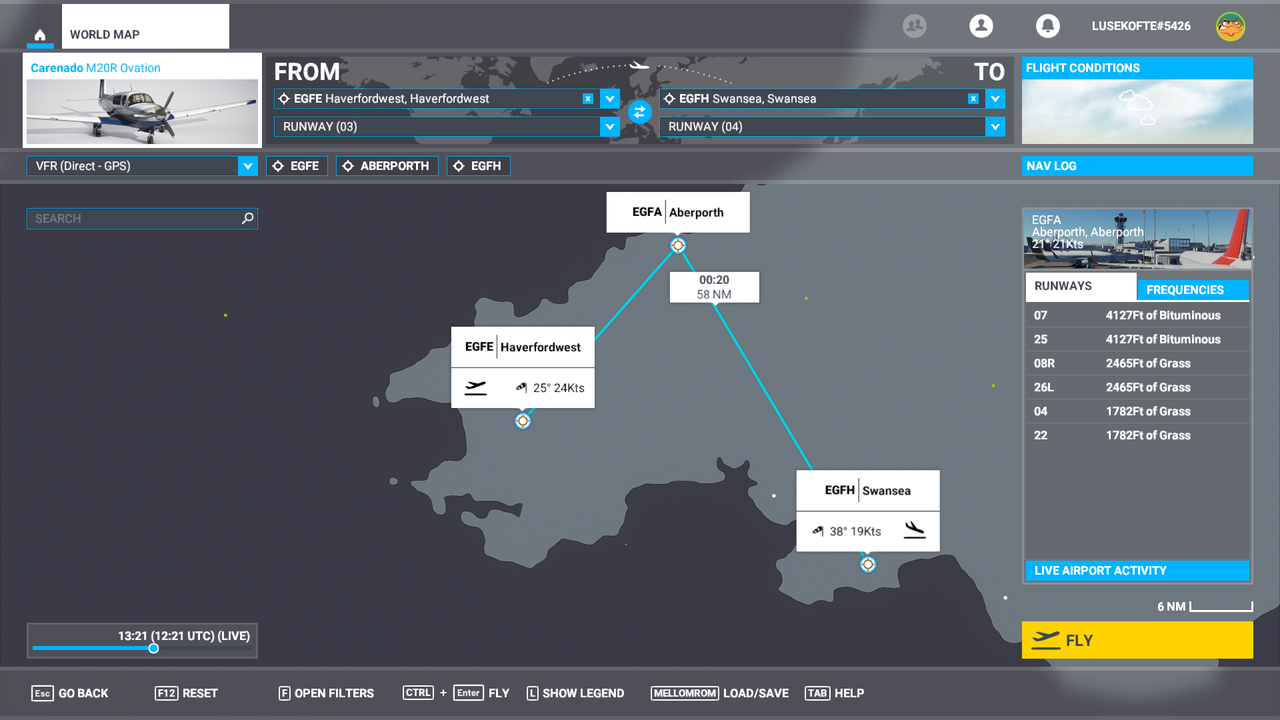Click the wind 38° 19Kts indicator on Swansea card

[x=846, y=531]
